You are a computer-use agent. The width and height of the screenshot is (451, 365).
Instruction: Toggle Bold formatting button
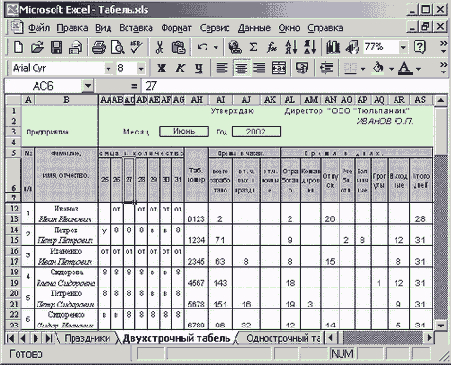pyautogui.click(x=161, y=68)
